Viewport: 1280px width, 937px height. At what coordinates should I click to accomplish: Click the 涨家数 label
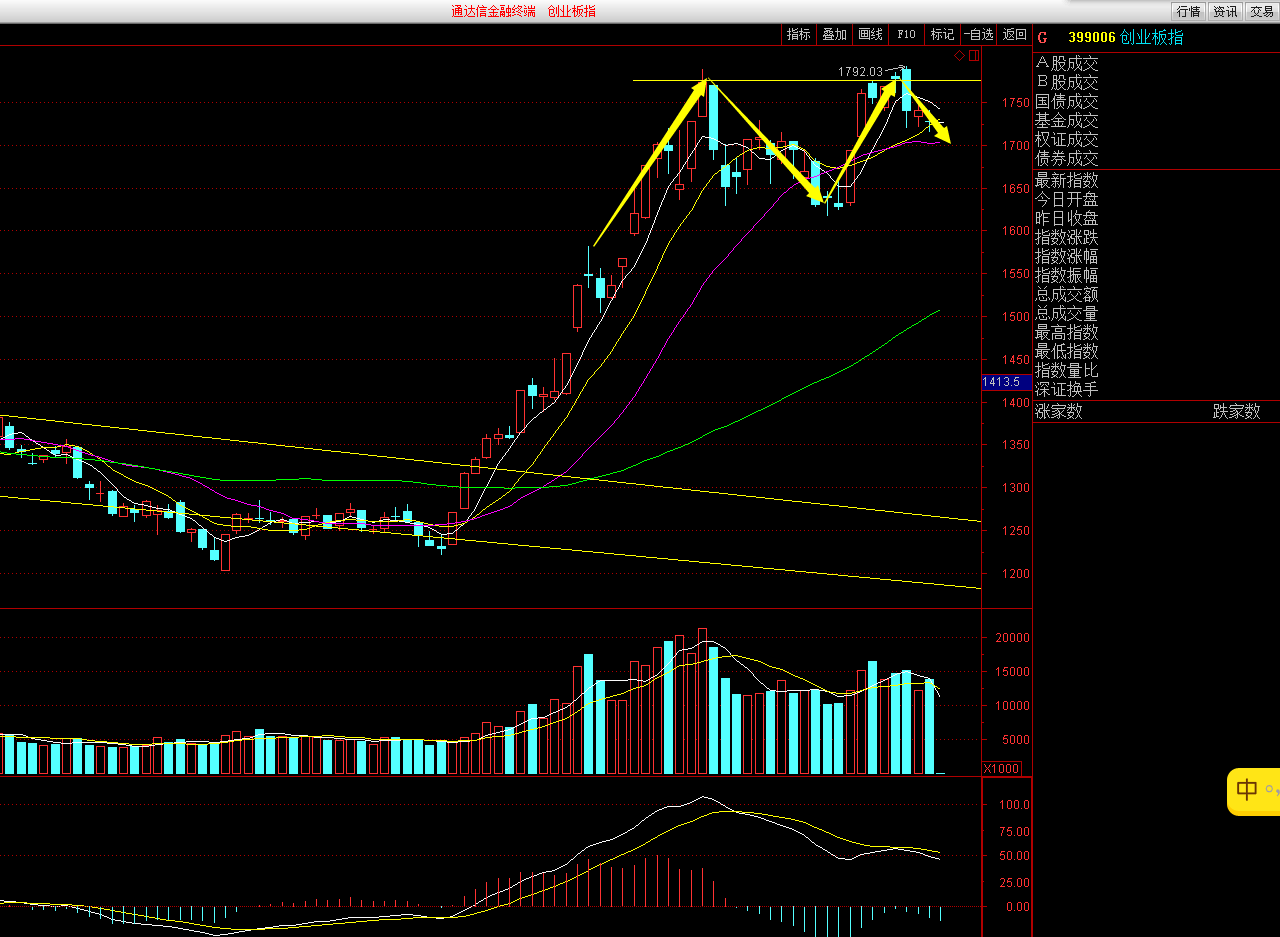tap(1059, 411)
